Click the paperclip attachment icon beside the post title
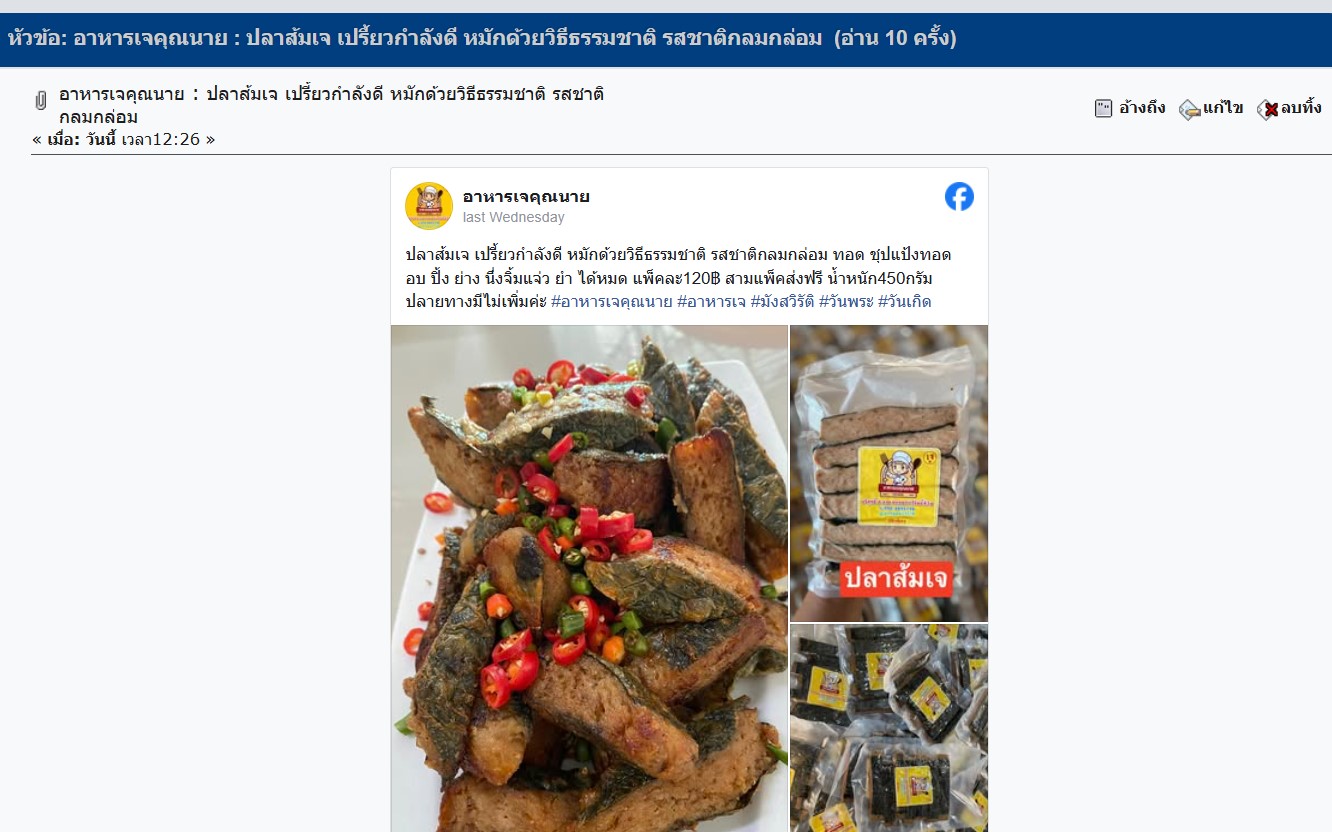Screen dimensions: 1332x832 click(x=41, y=100)
